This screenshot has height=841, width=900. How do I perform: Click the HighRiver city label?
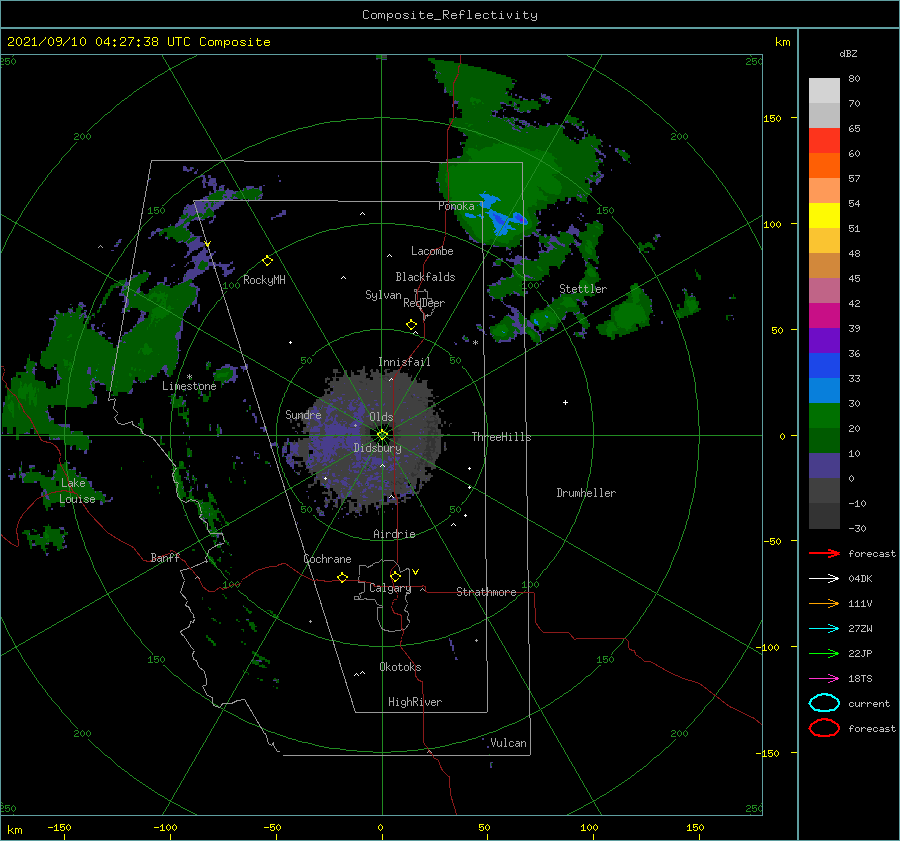tap(415, 702)
